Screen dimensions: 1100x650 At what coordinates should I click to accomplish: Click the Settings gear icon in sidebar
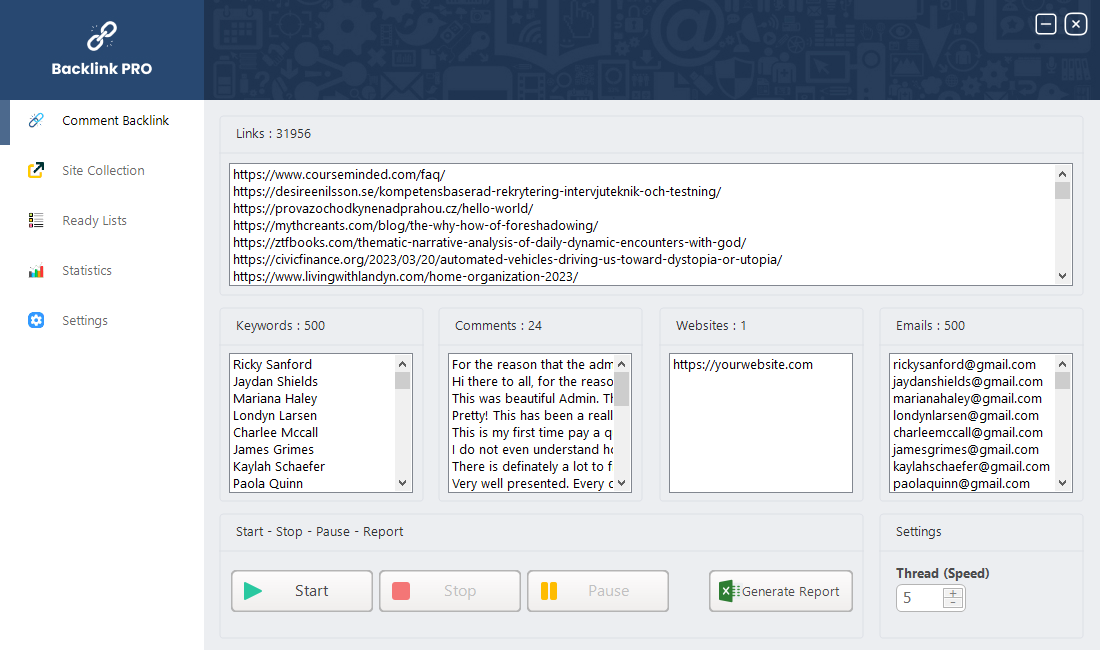36,320
